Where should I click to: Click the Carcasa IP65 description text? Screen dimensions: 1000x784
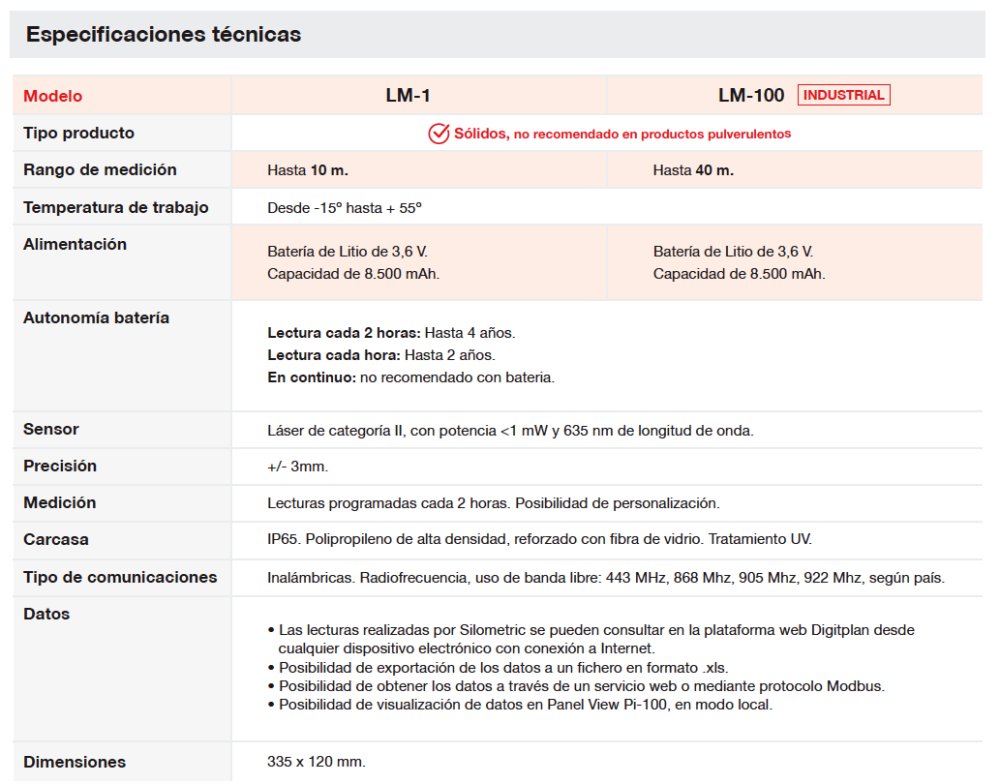pos(539,540)
